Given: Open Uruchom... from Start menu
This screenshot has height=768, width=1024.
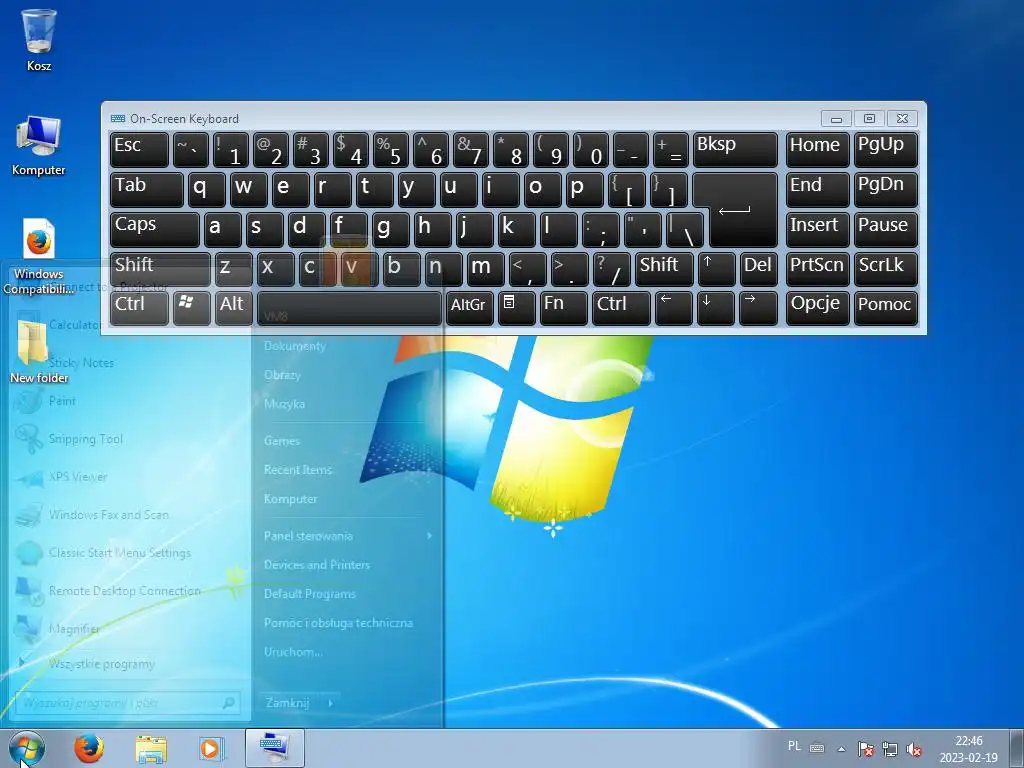Looking at the screenshot, I should coord(293,652).
